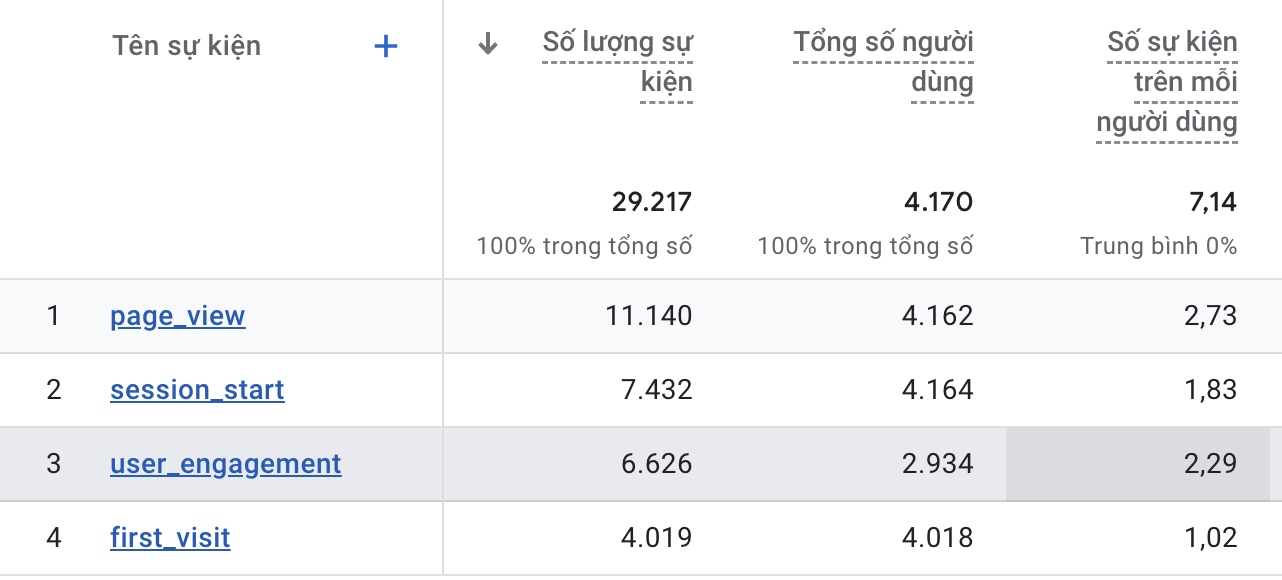Click row number 3 in the table

54,464
